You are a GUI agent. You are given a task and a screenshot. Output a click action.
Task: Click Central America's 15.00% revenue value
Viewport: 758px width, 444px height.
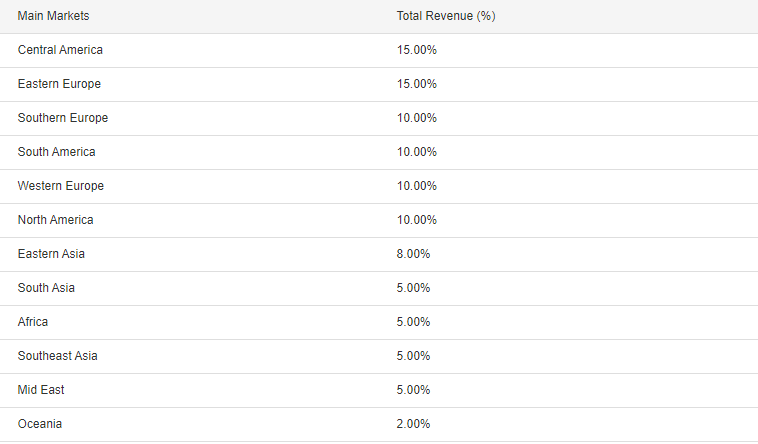(417, 50)
